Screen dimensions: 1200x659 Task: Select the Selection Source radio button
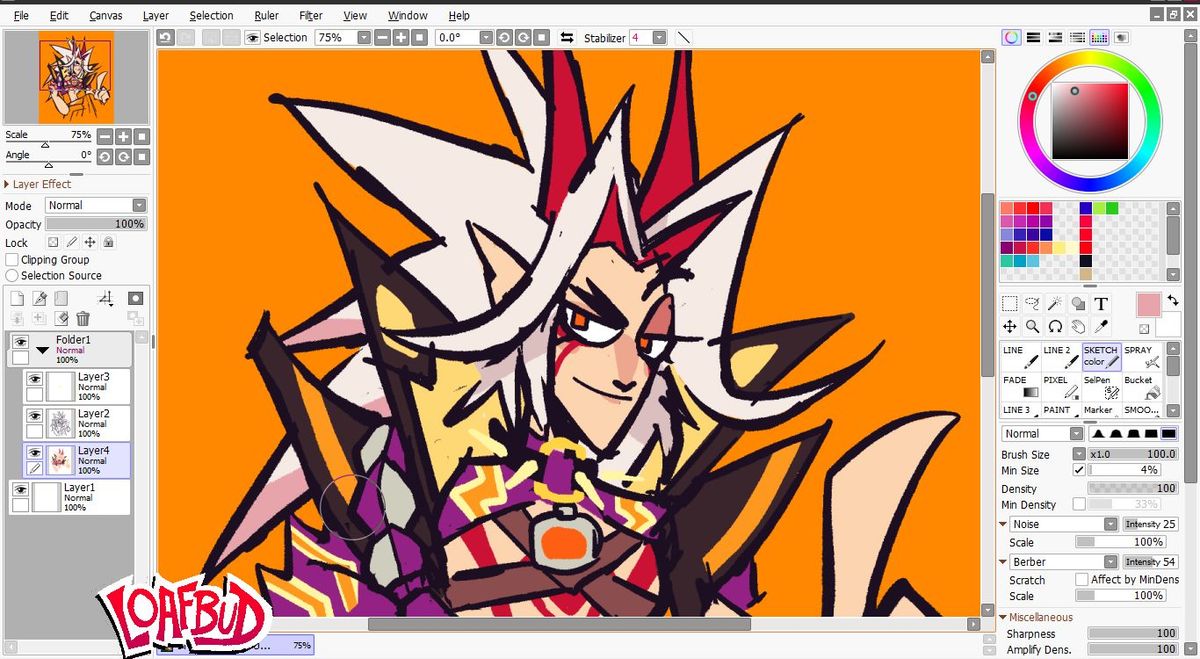tap(12, 275)
